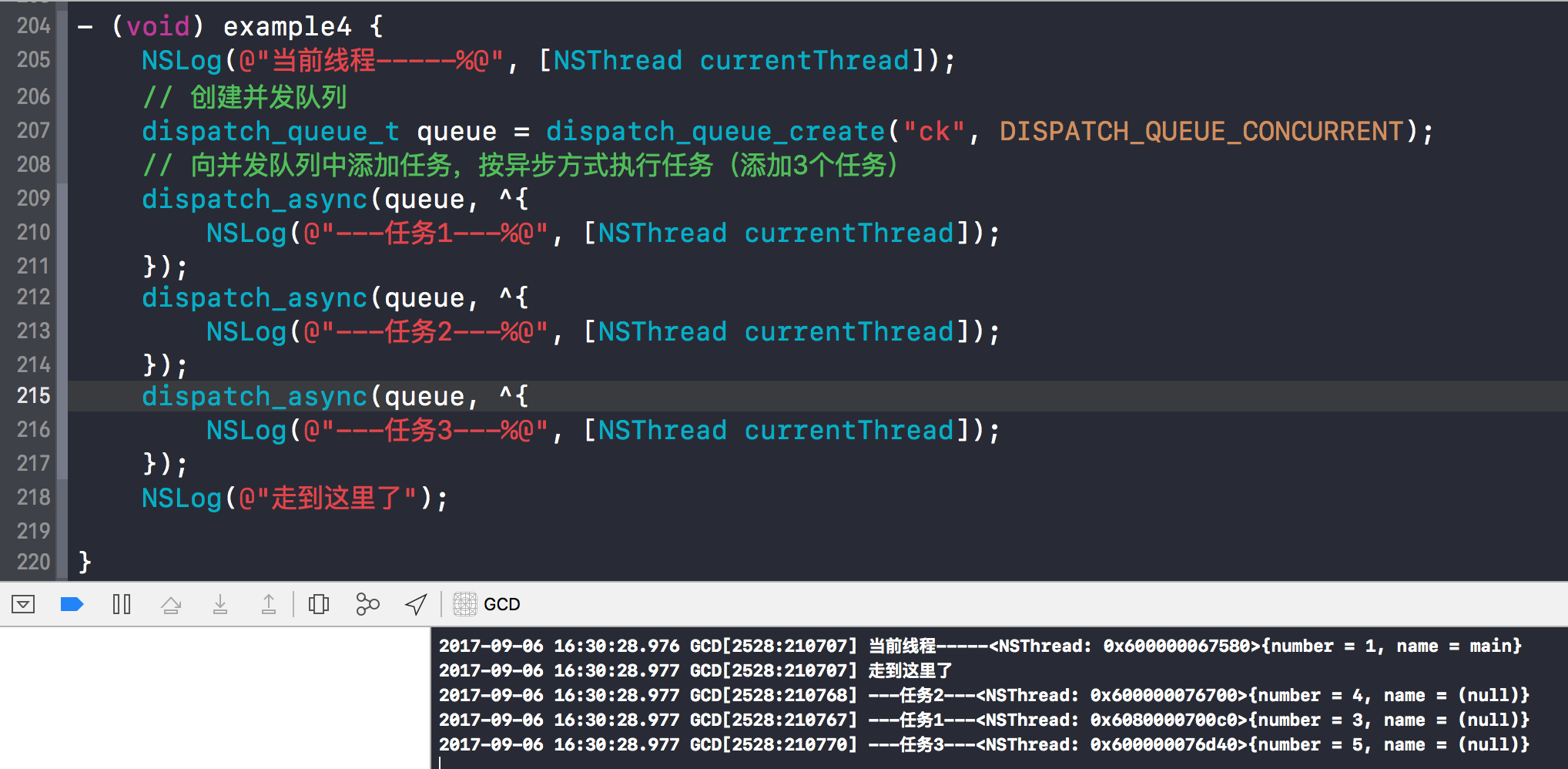
Task: Click the Step Out debug icon
Action: tap(269, 604)
